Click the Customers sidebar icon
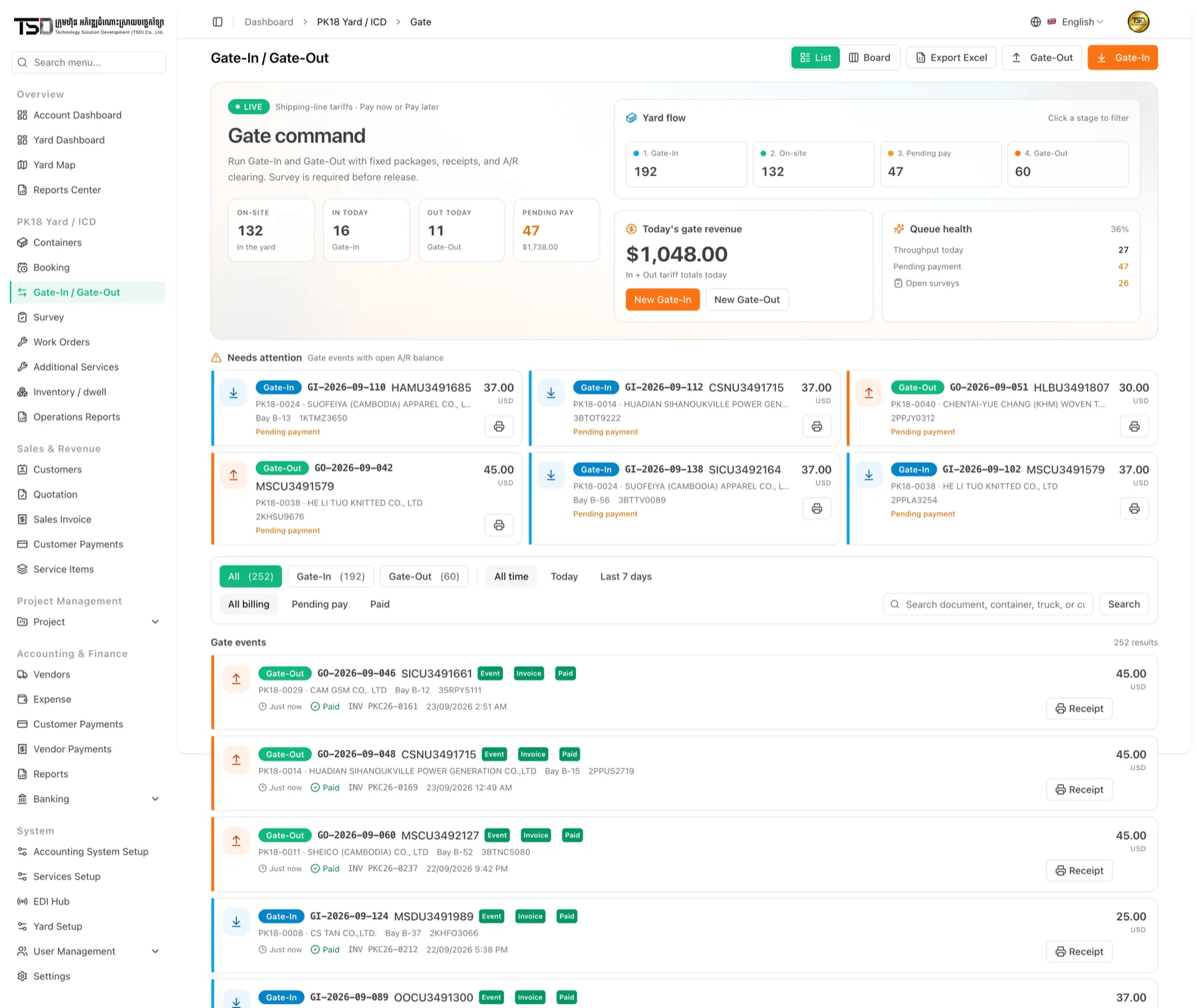Image resolution: width=1197 pixels, height=1008 pixels. coord(23,469)
